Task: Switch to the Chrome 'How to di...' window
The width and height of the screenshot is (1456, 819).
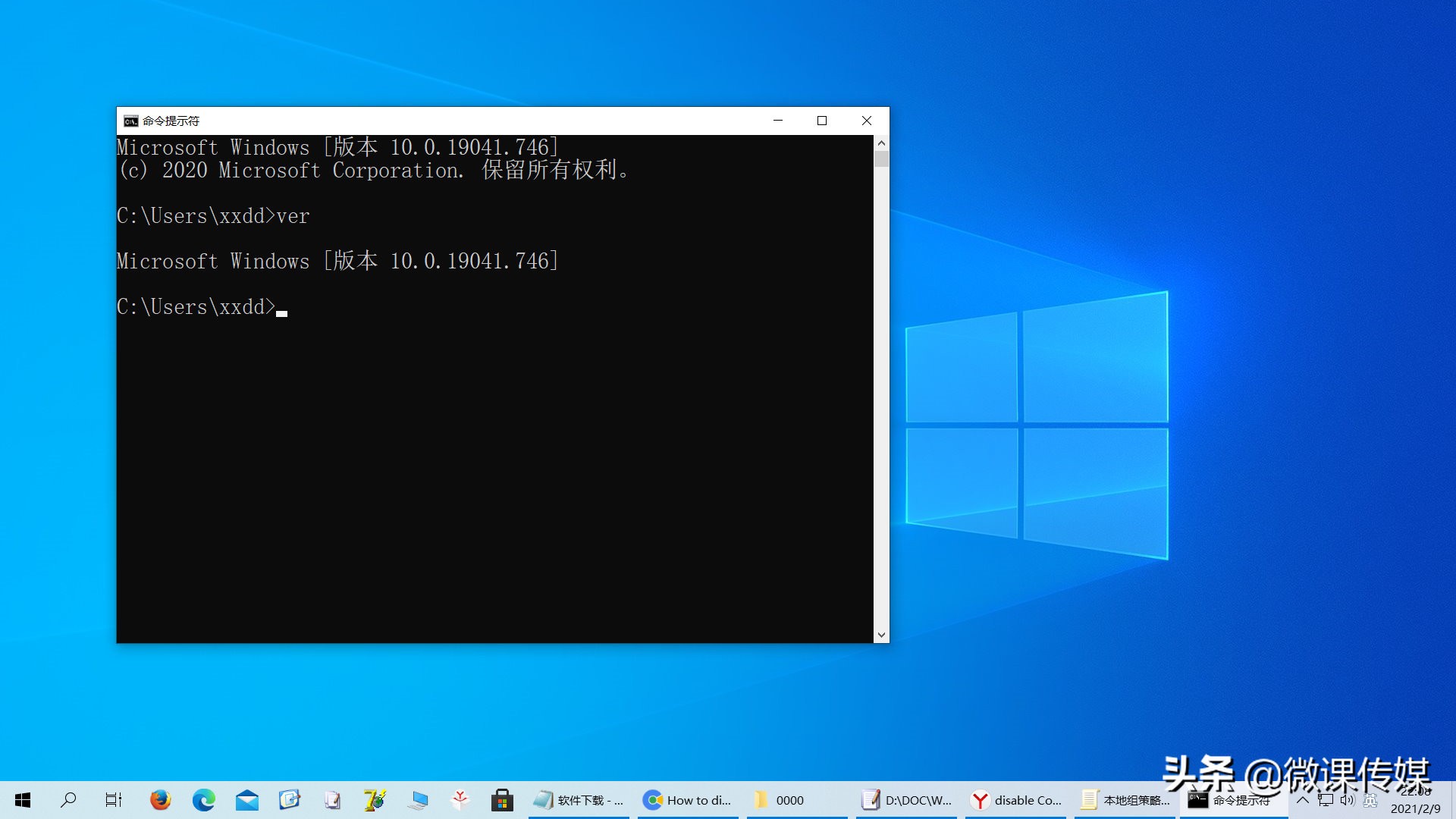Action: coord(688,799)
